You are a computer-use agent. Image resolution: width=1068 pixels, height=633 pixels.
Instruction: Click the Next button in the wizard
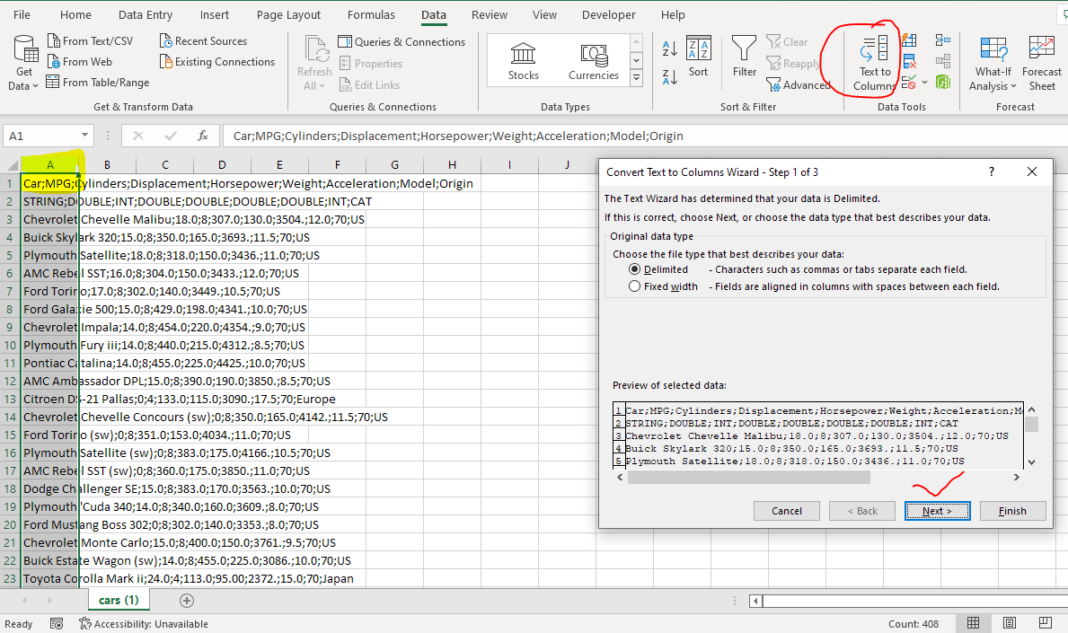coord(937,510)
